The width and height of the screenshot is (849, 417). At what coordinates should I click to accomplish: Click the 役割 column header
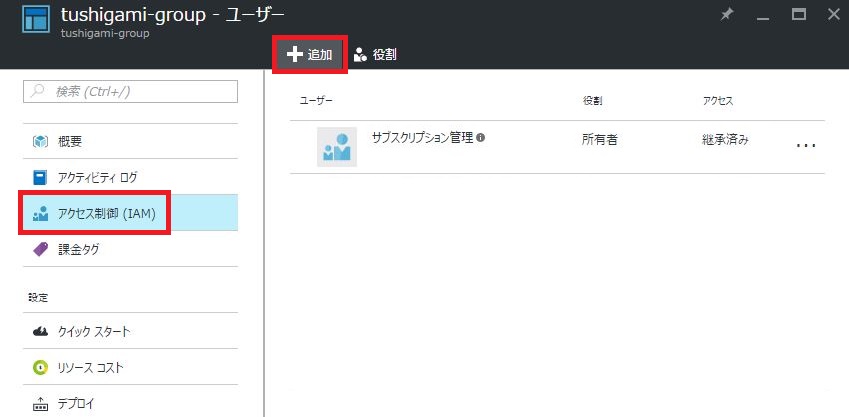(x=592, y=101)
